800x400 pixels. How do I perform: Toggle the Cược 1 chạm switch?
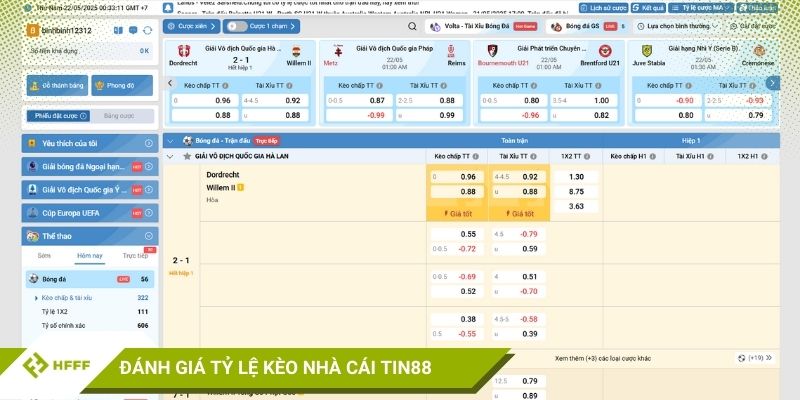point(237,26)
